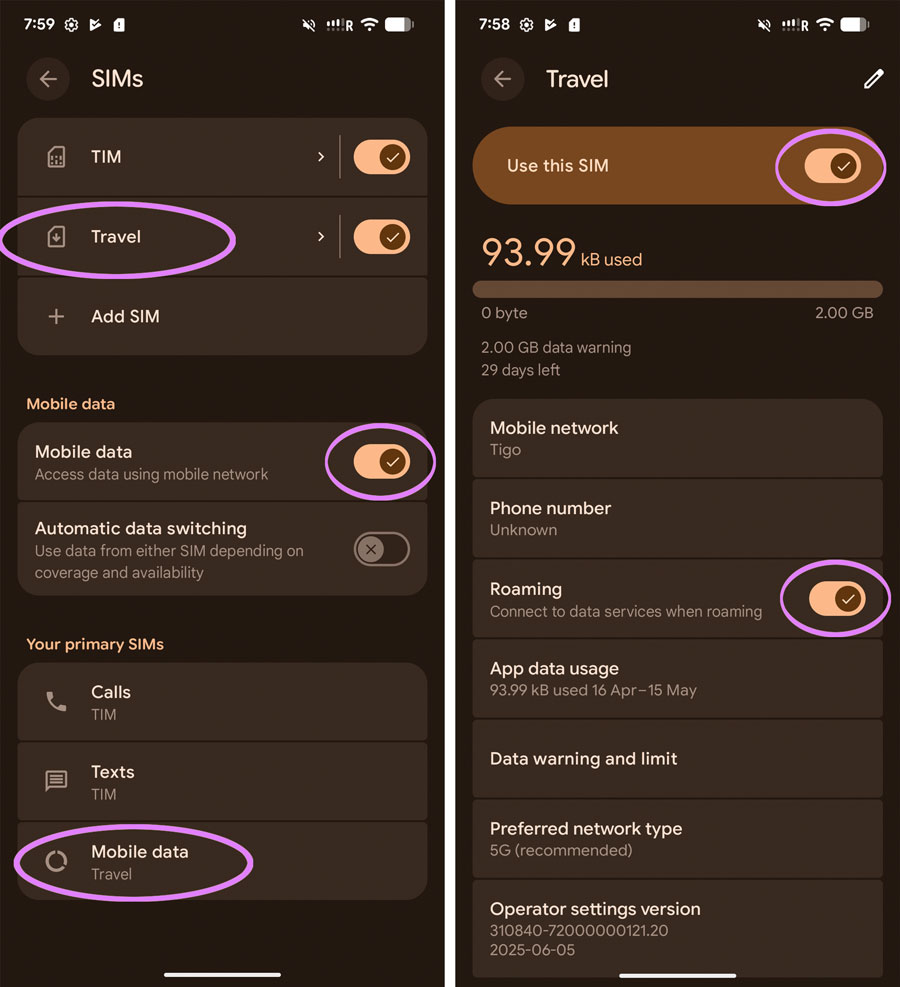Enable Automatic data switching
Viewport: 900px width, 987px height.
(381, 549)
